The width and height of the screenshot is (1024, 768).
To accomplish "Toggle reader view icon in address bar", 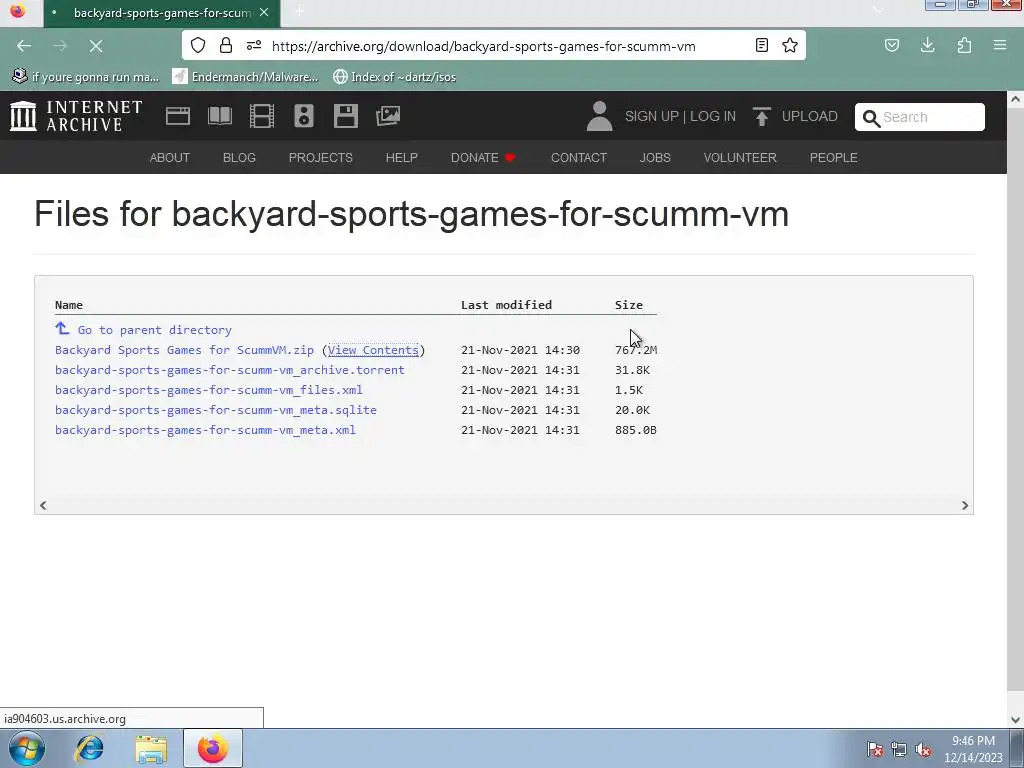I will pyautogui.click(x=761, y=45).
